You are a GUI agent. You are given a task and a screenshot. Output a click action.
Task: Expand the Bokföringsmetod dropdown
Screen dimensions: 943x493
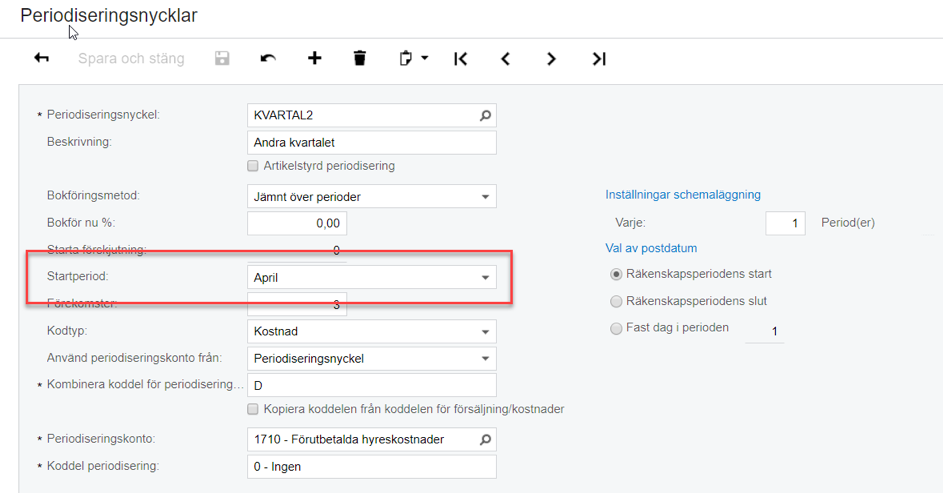(x=485, y=197)
